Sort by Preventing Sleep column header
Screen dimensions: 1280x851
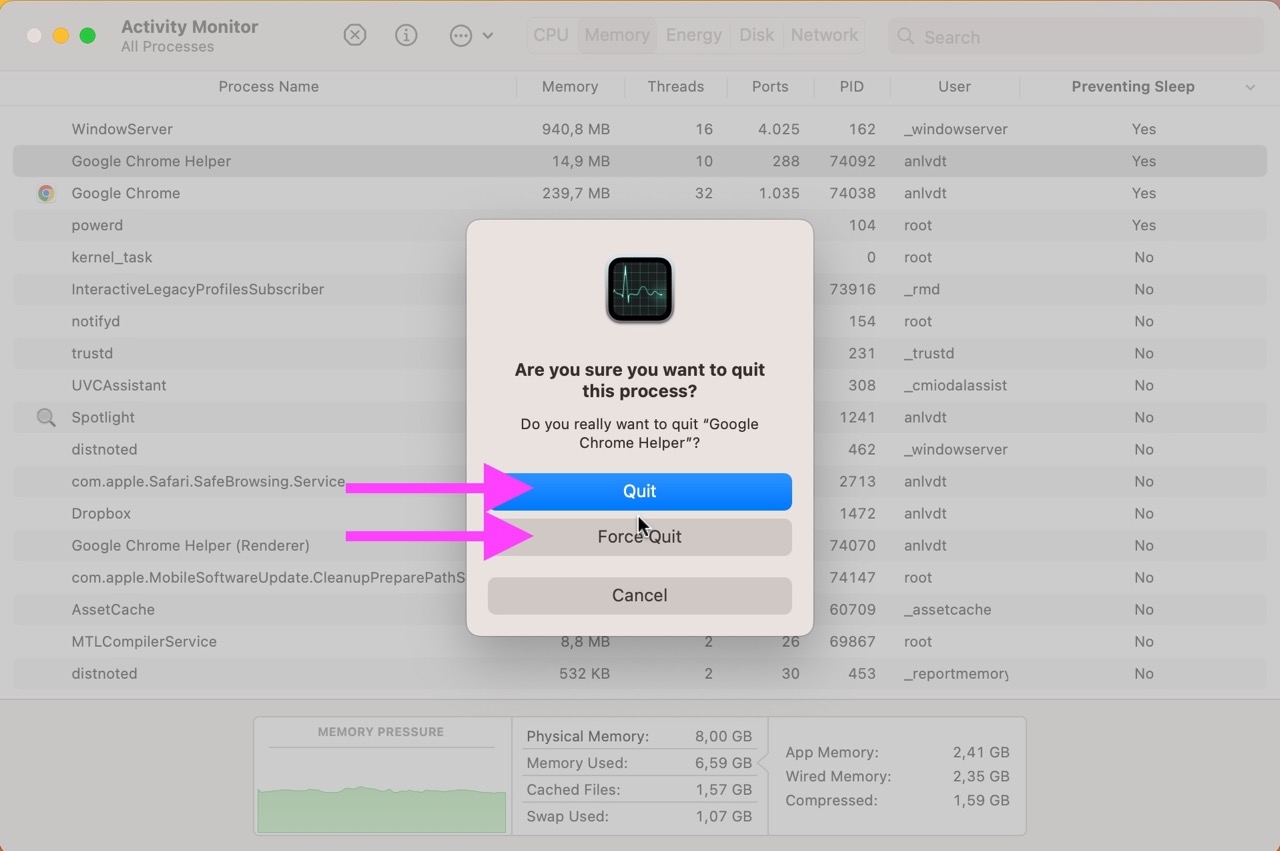click(1133, 86)
